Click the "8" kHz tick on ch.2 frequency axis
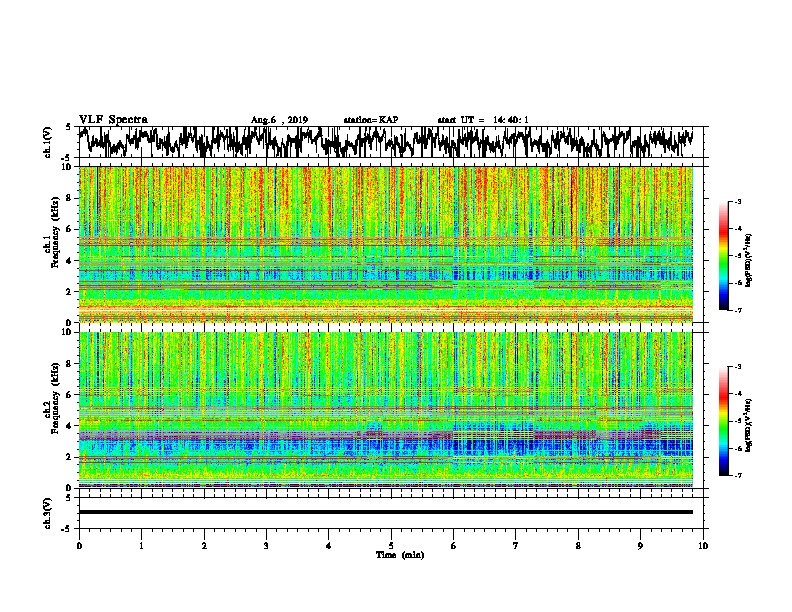 (70, 364)
